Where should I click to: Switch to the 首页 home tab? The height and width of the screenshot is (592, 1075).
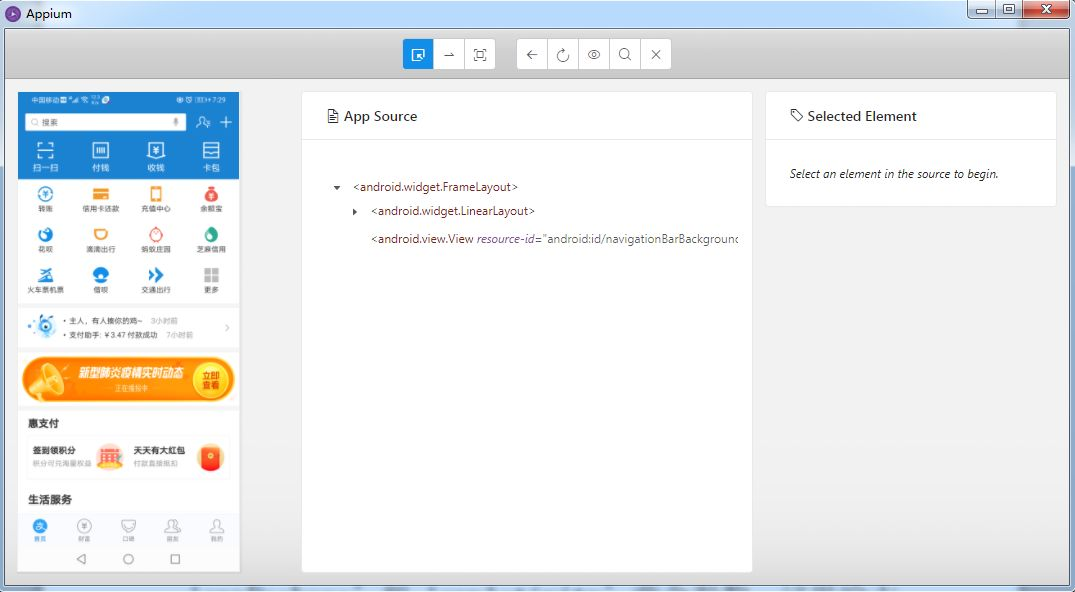point(40,530)
